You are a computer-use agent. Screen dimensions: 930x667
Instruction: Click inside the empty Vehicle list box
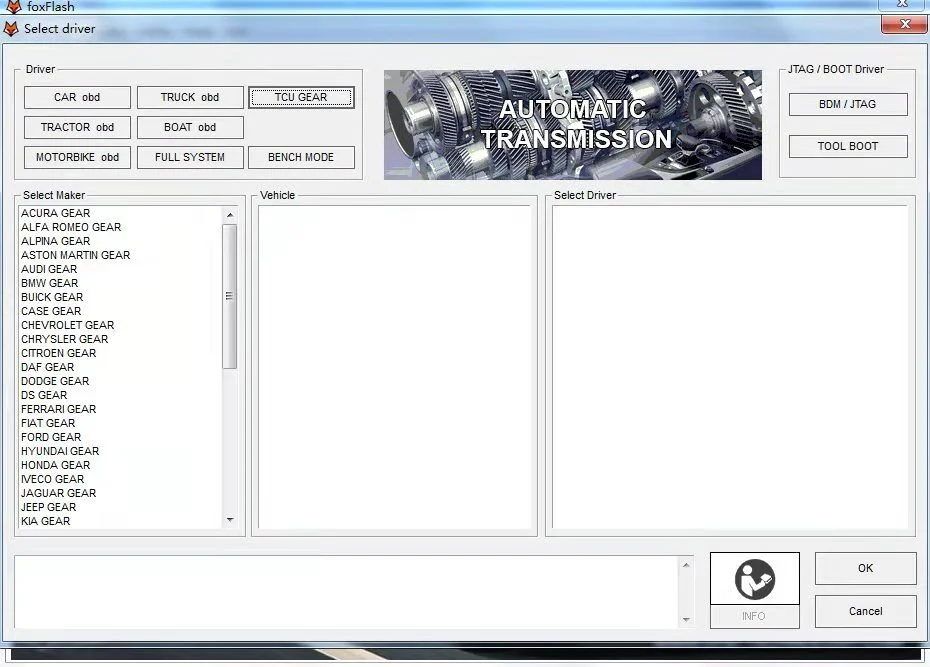tap(394, 366)
